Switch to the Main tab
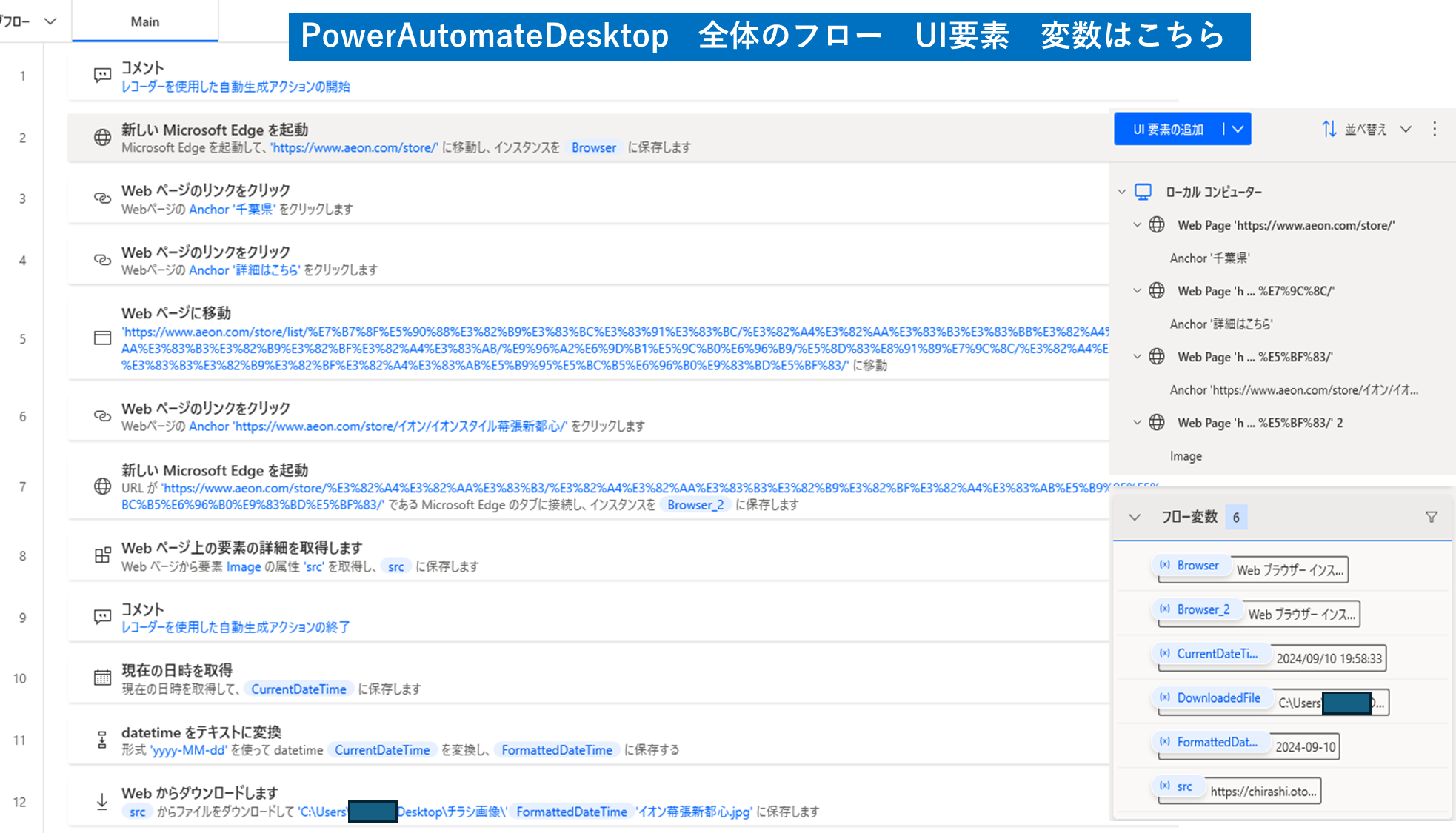The image size is (1456, 833). (x=145, y=21)
